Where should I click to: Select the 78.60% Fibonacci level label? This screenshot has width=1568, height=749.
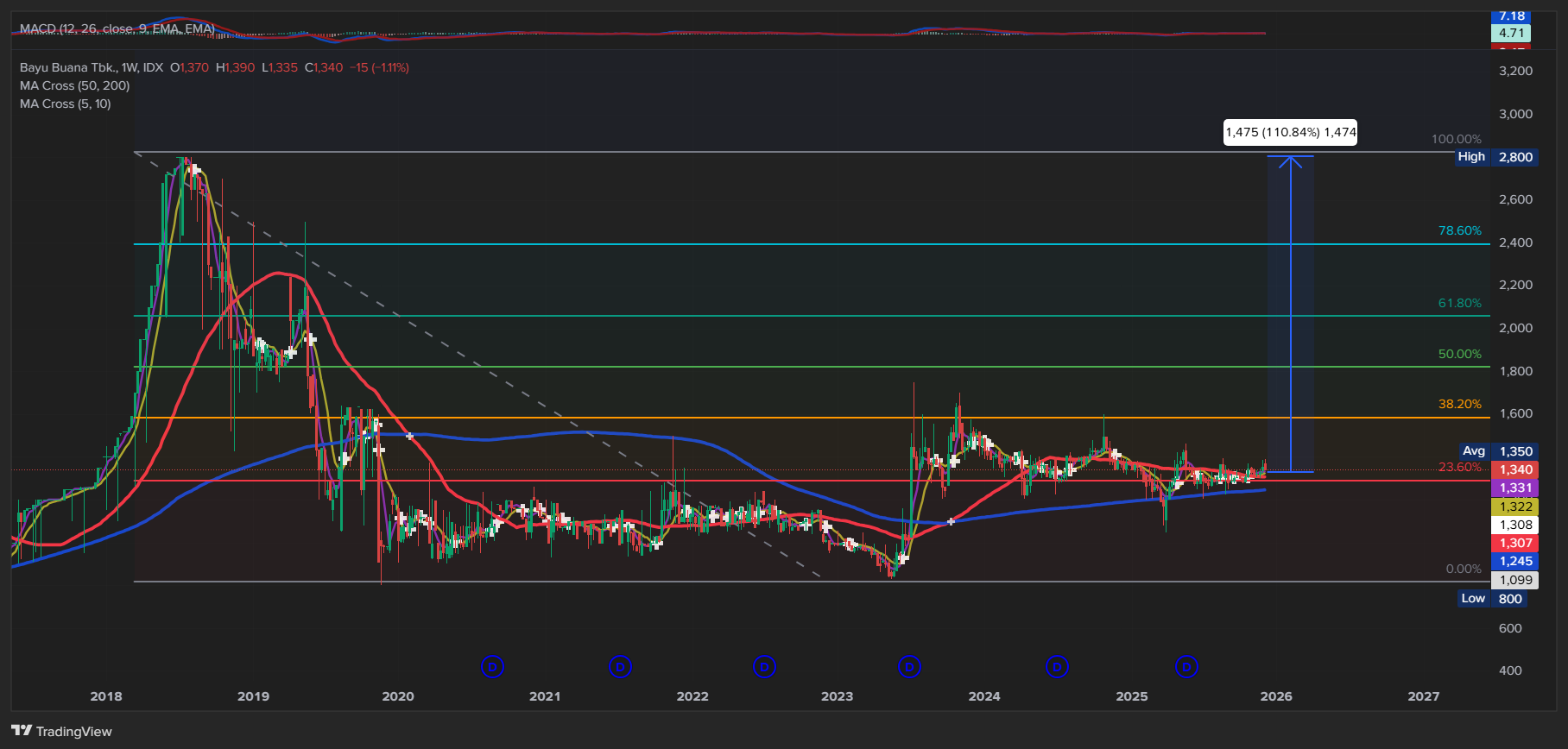tap(1459, 230)
